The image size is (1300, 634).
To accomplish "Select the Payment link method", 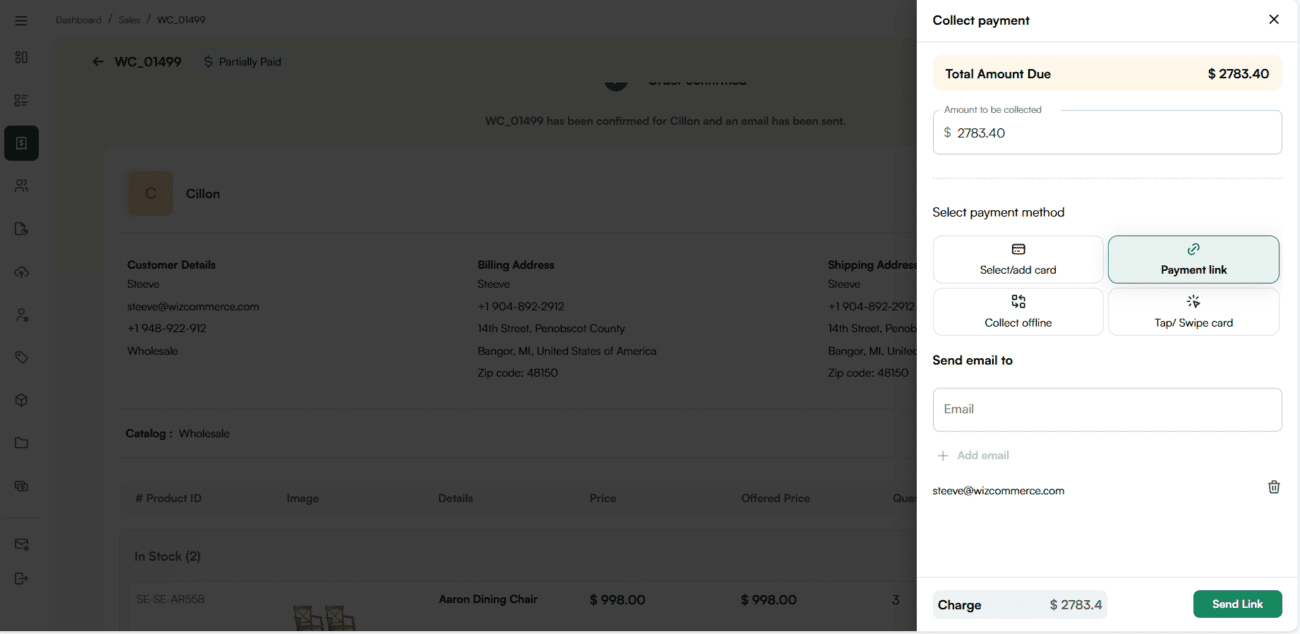I will [1193, 260].
